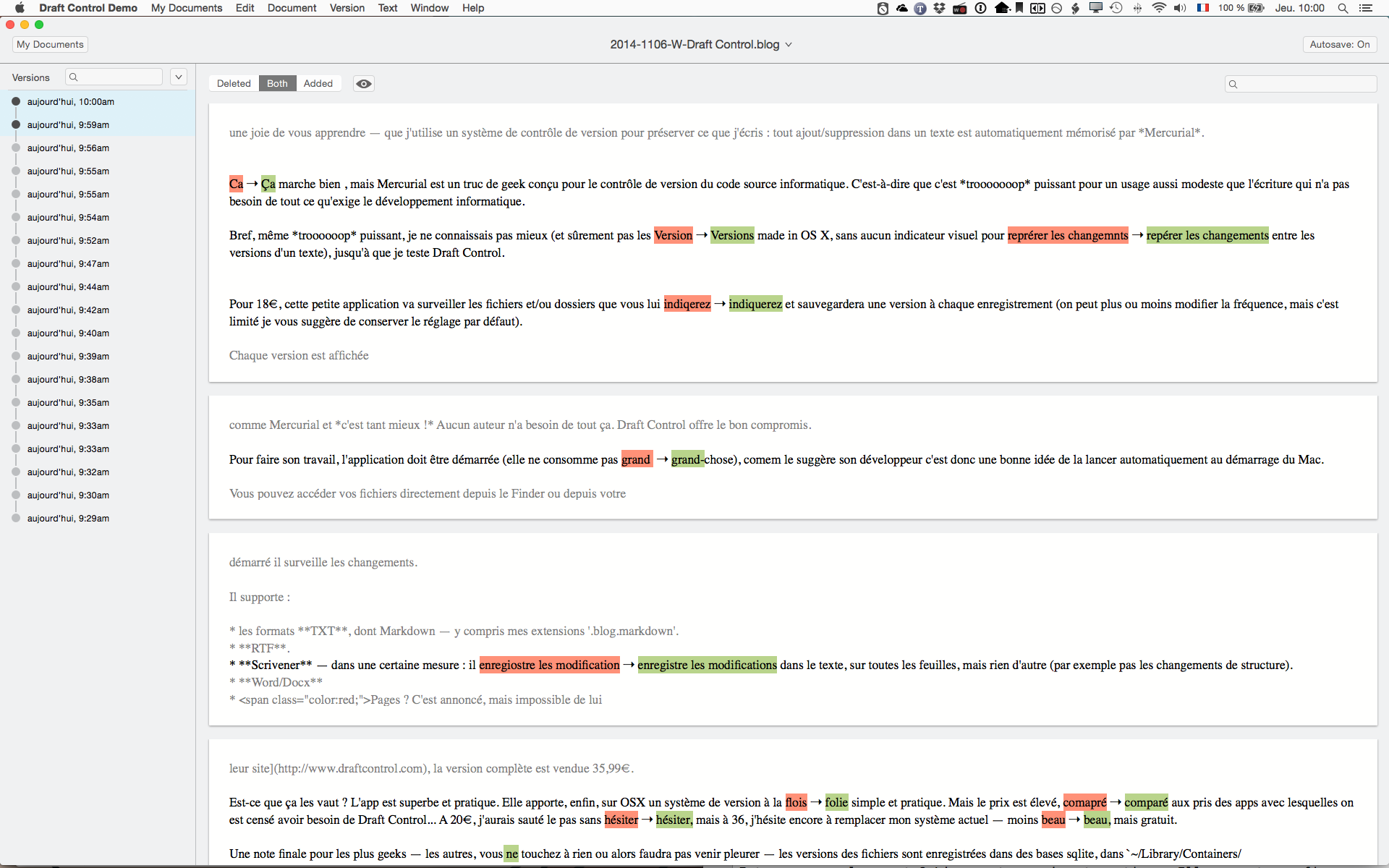
Task: Select the aujourd'hui, 9:47am version entry
Action: (x=68, y=263)
